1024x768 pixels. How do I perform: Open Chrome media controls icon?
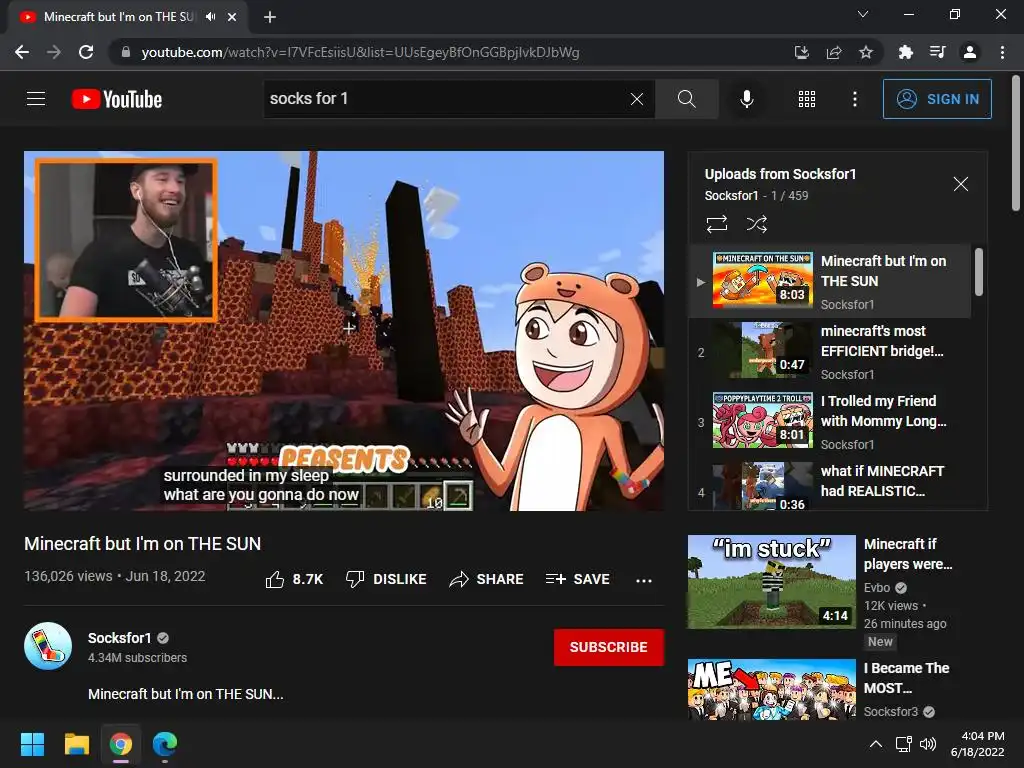coord(937,52)
